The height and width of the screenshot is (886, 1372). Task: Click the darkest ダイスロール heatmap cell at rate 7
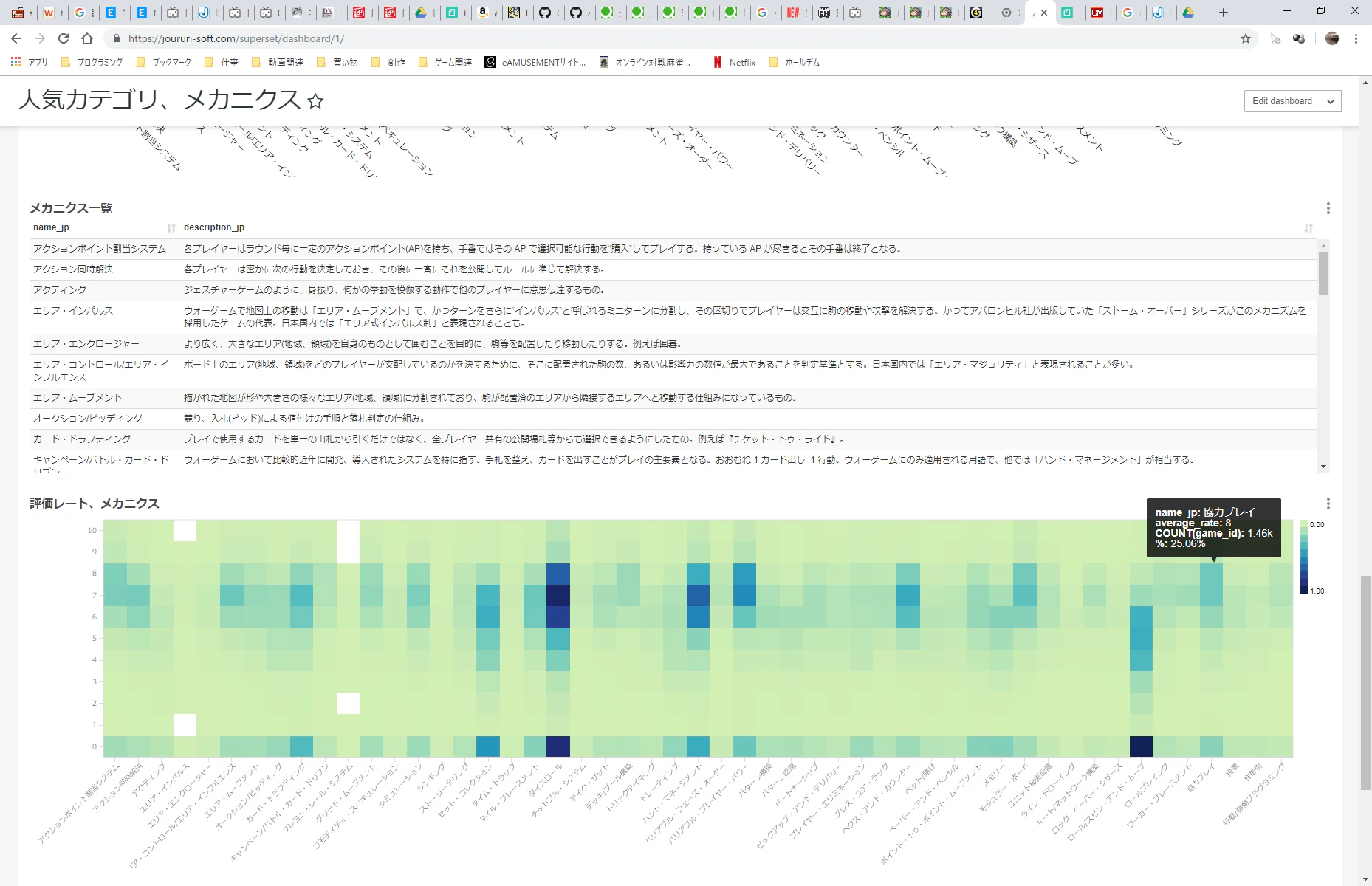(x=558, y=595)
